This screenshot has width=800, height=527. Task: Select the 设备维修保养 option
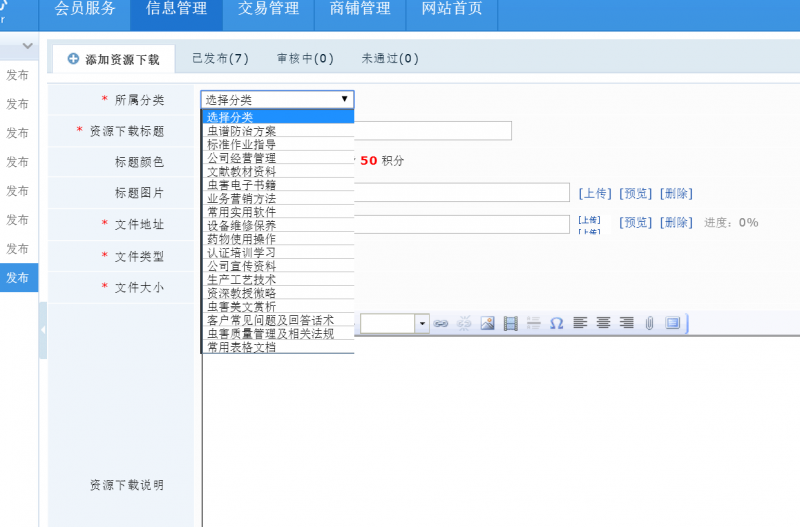[x=278, y=225]
